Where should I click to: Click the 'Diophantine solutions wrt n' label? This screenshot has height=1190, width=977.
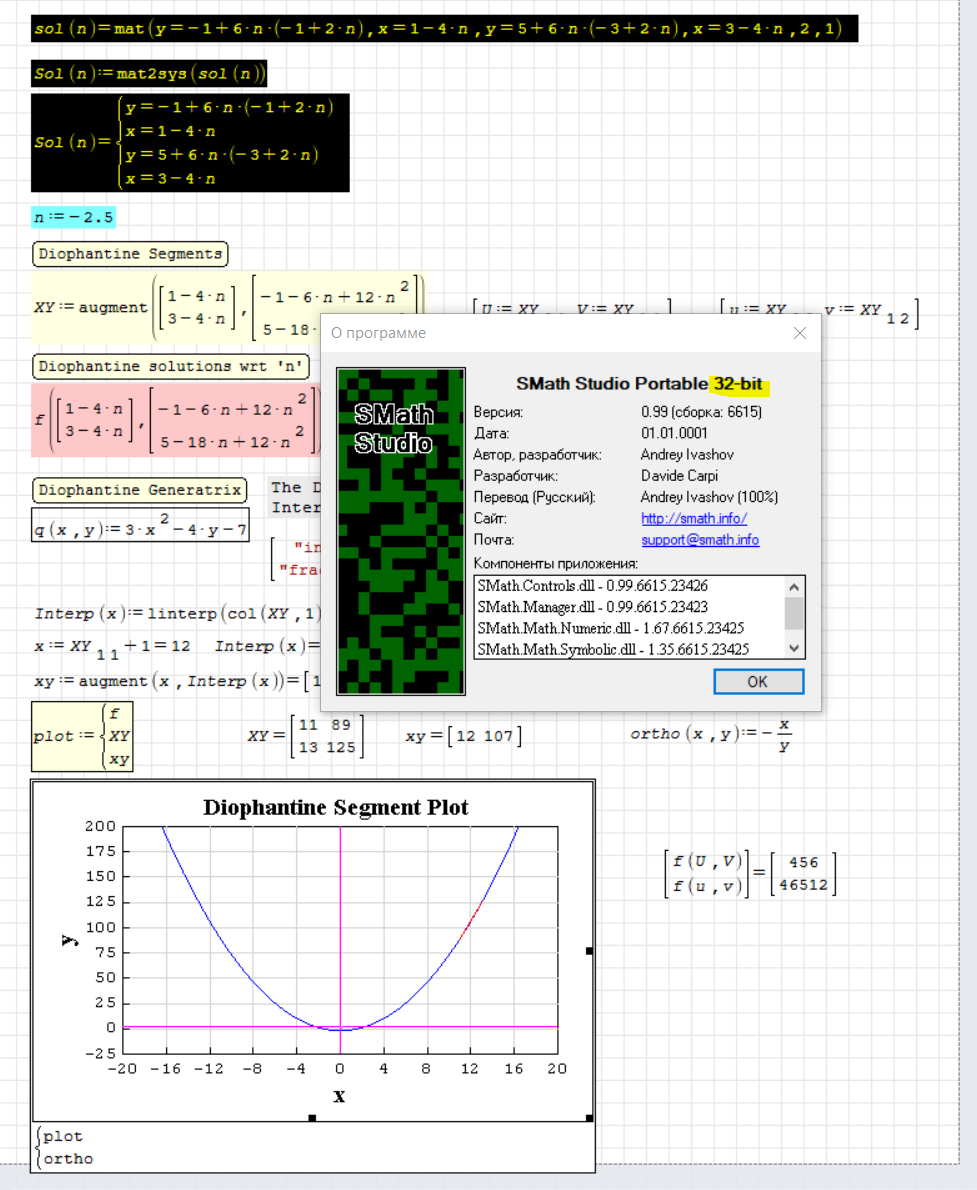[170, 366]
